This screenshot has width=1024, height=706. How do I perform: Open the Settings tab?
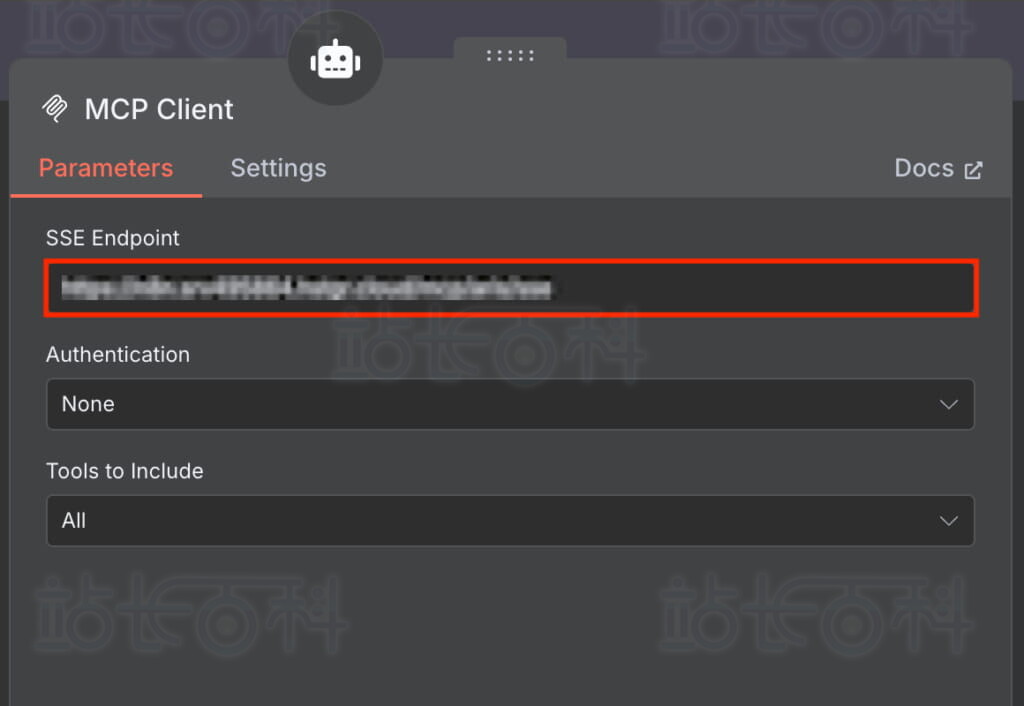[x=278, y=168]
